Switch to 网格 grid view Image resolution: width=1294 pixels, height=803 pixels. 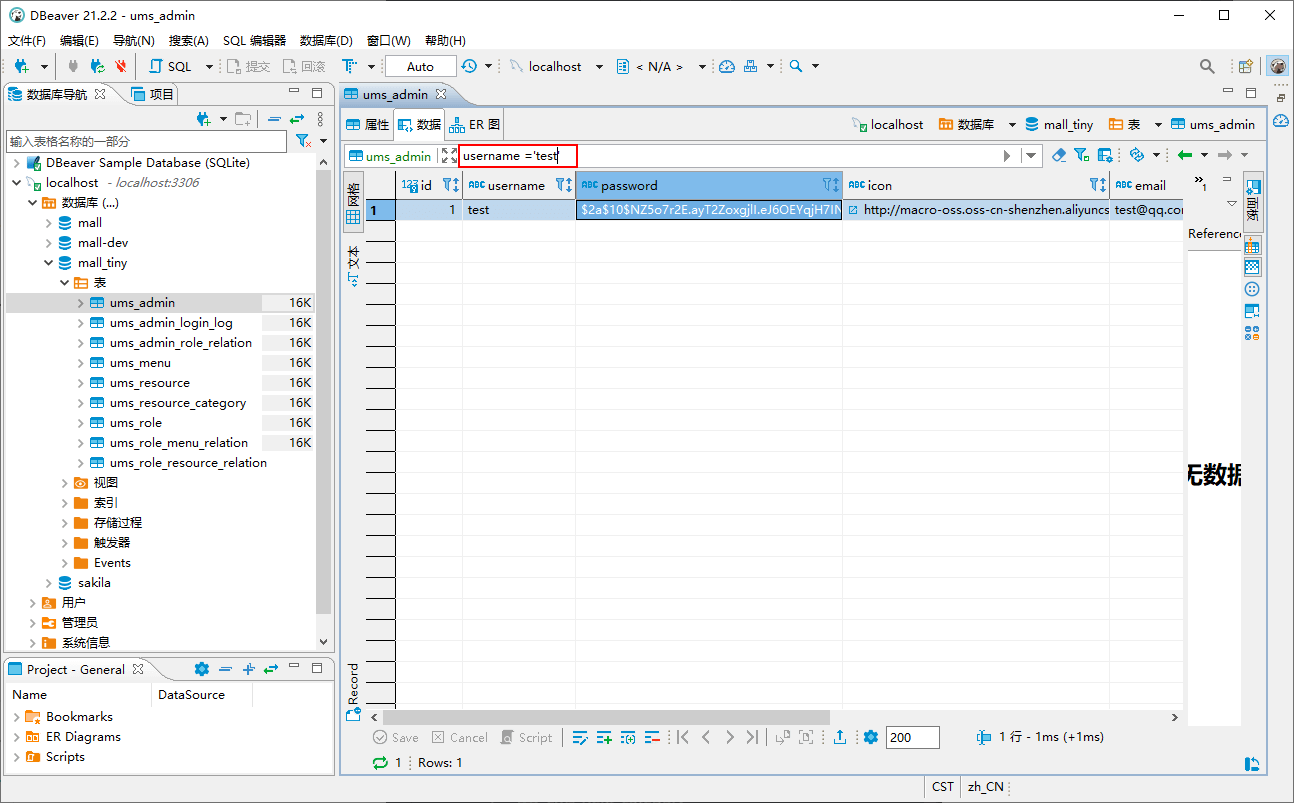tap(353, 203)
